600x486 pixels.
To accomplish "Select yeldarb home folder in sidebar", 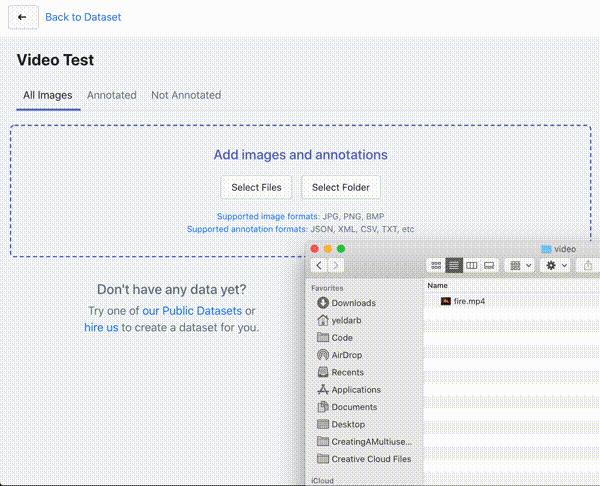I will click(339, 320).
